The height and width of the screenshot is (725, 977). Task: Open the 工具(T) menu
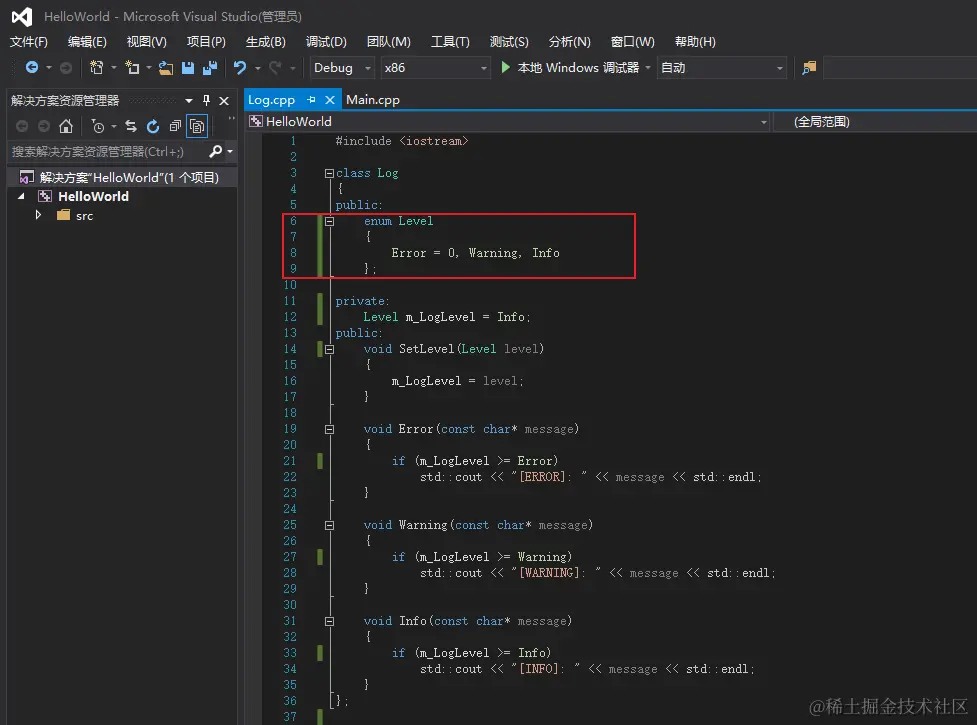450,42
